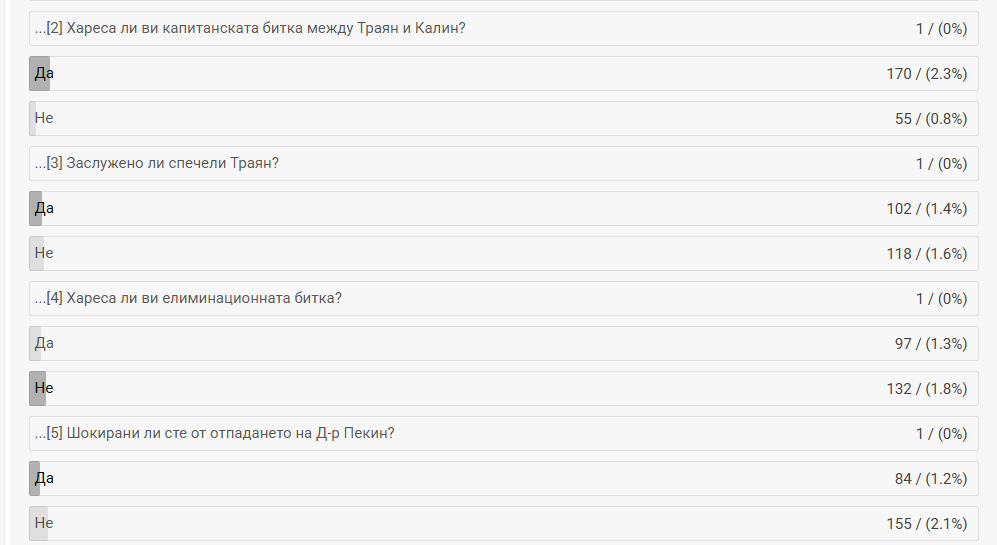997x545 pixels.
Task: Pick "Да" under the елиминационната битка question
Action: point(44,344)
